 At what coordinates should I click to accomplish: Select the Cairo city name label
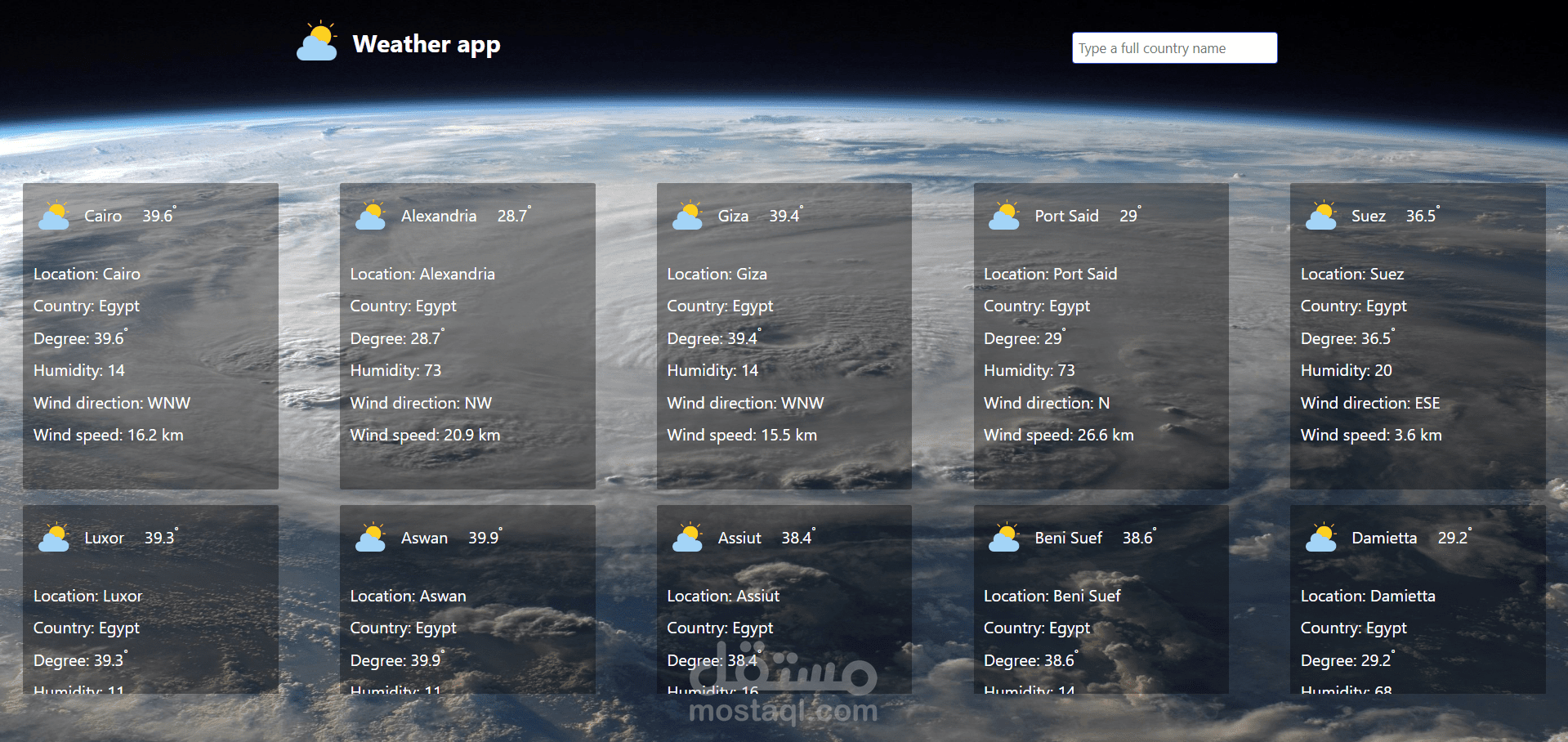[x=101, y=216]
